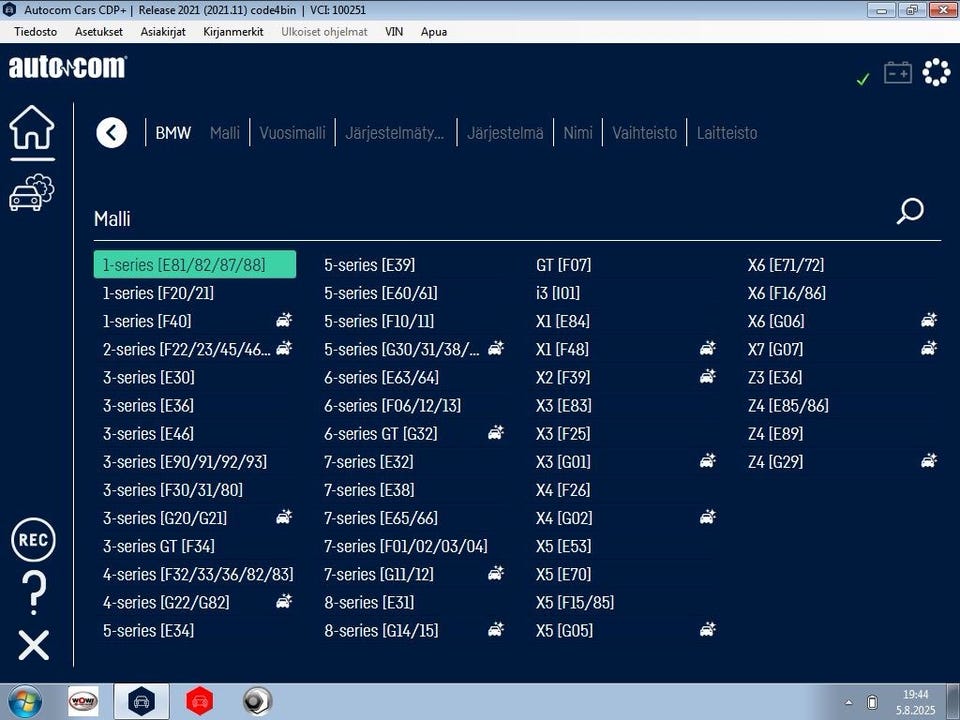The height and width of the screenshot is (720, 960).
Task: Click the new-car icon beside X7 [G07]
Action: click(929, 348)
